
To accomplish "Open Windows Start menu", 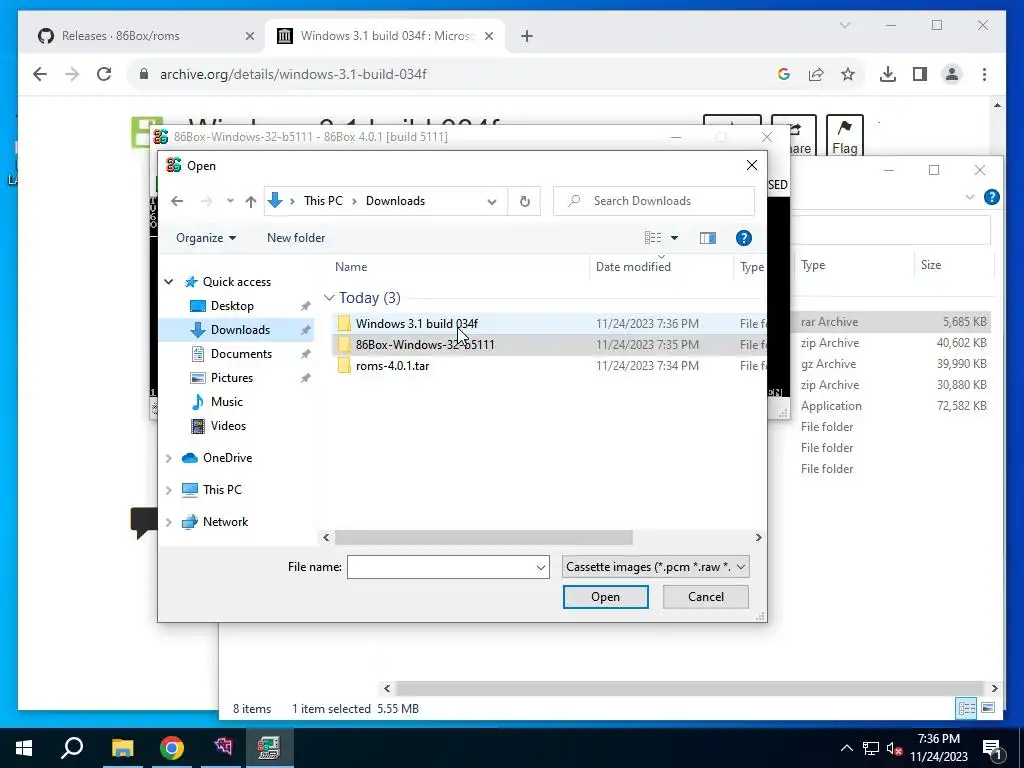I will point(24,748).
